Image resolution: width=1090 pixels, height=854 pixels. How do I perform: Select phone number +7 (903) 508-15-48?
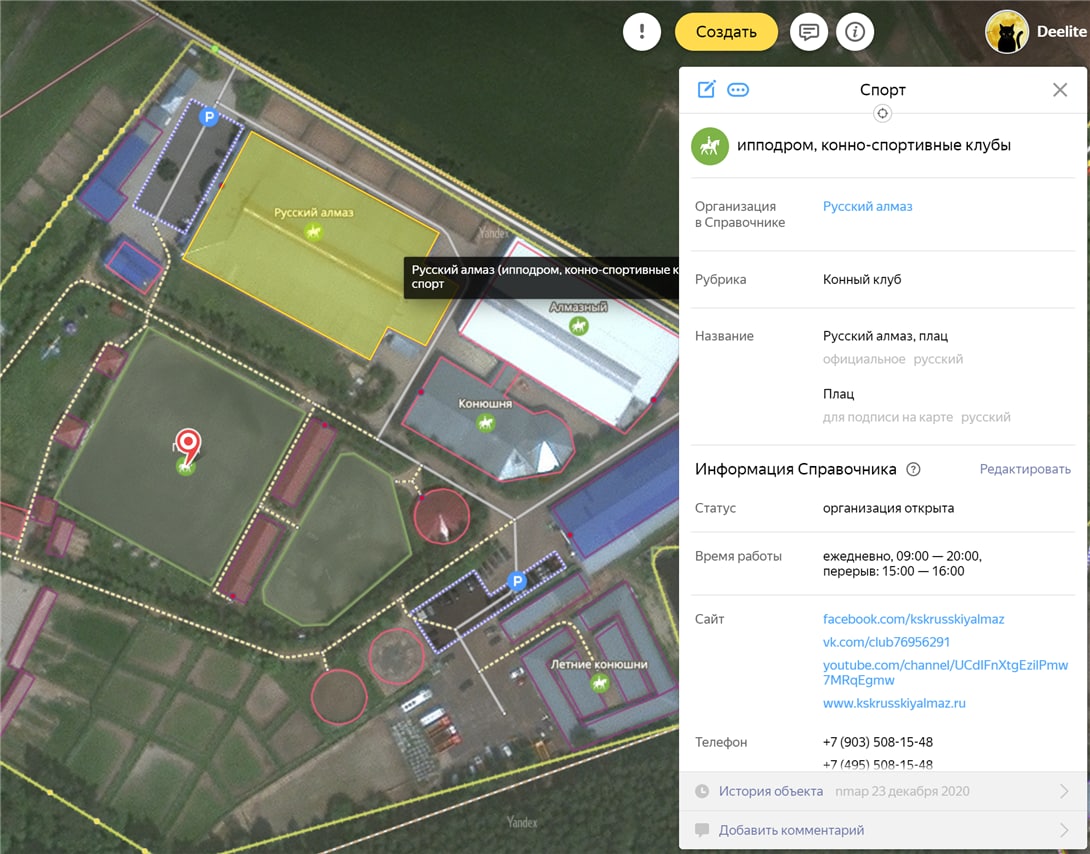[877, 742]
